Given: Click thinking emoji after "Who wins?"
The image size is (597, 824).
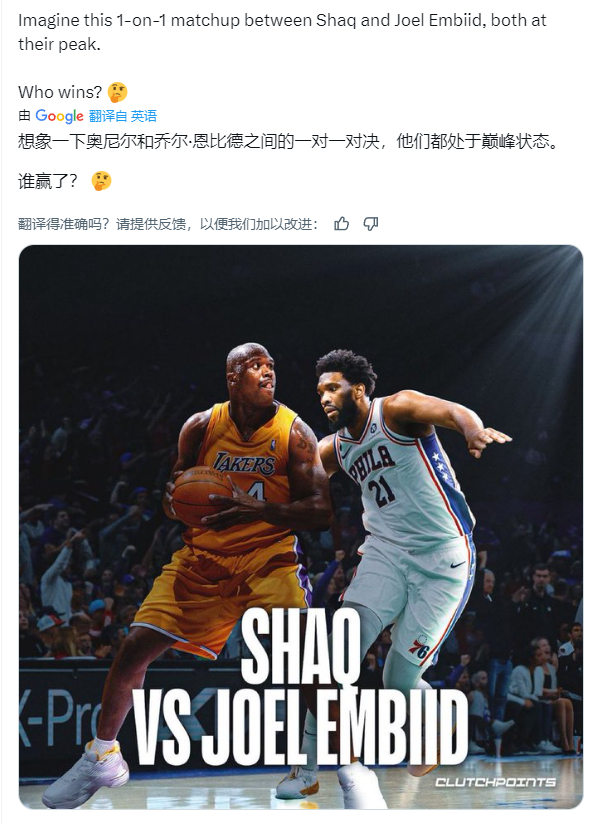Looking at the screenshot, I should [x=117, y=92].
